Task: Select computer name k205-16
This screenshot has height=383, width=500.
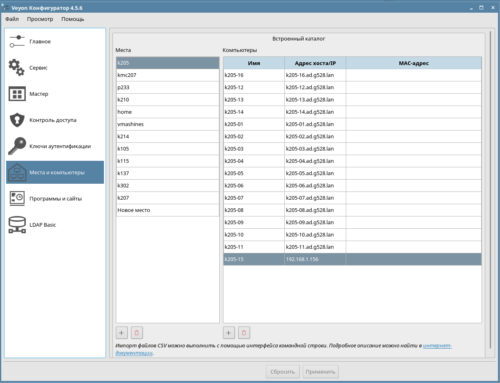Action: coord(254,75)
